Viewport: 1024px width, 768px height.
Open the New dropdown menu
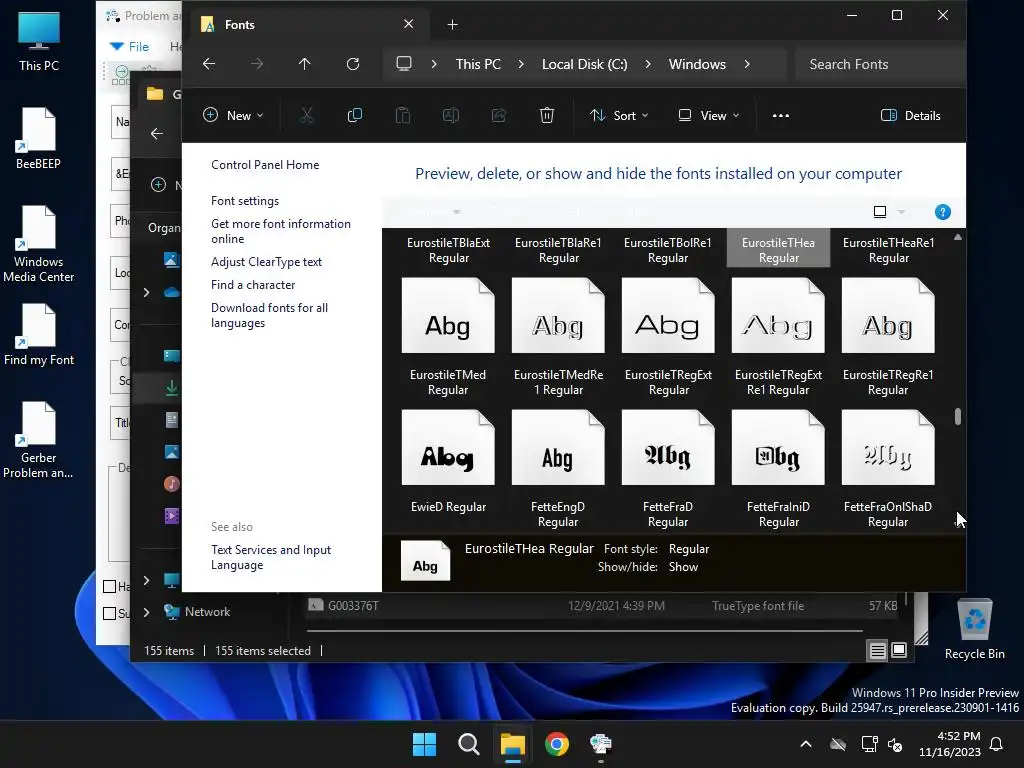tap(233, 116)
